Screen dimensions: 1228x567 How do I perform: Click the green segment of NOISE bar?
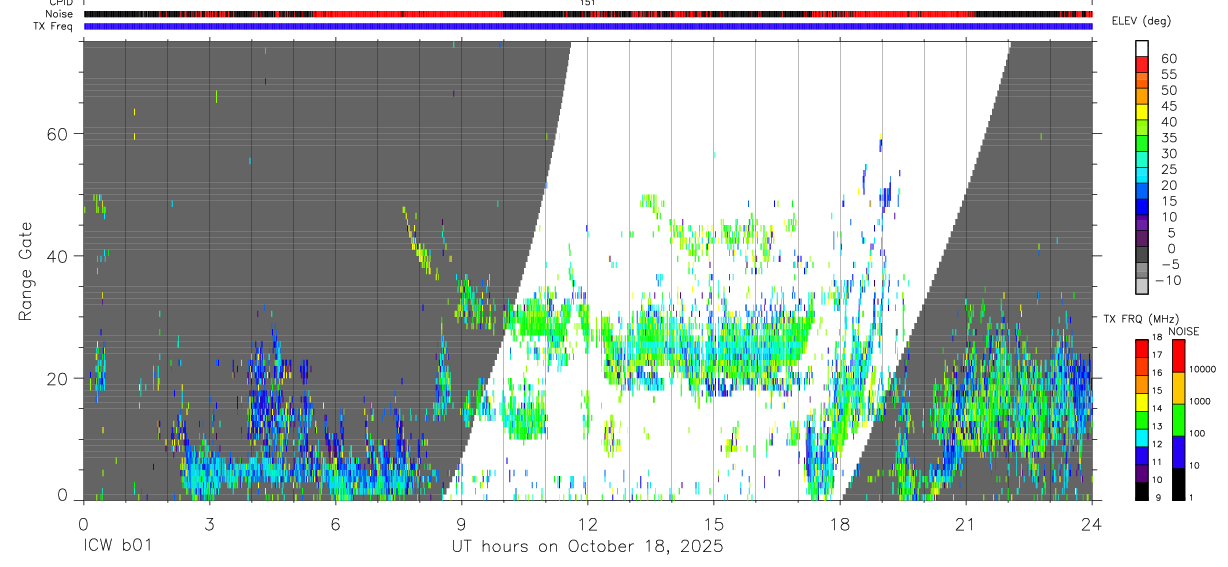point(1178,420)
